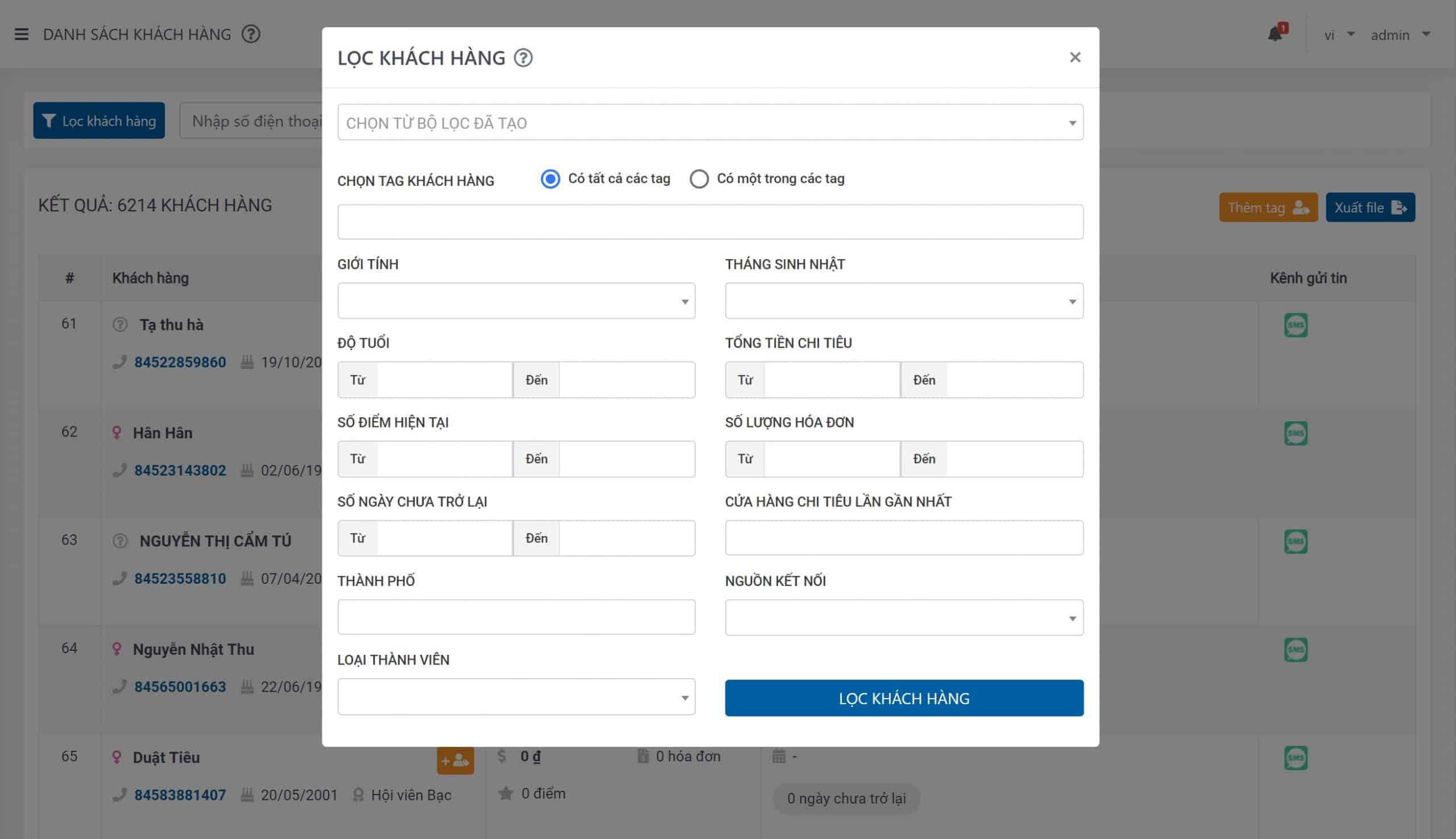Focus SỐ NGÀY CHƯA TRỞ LẠI 'Đến' field
The image size is (1456, 839).
click(627, 538)
